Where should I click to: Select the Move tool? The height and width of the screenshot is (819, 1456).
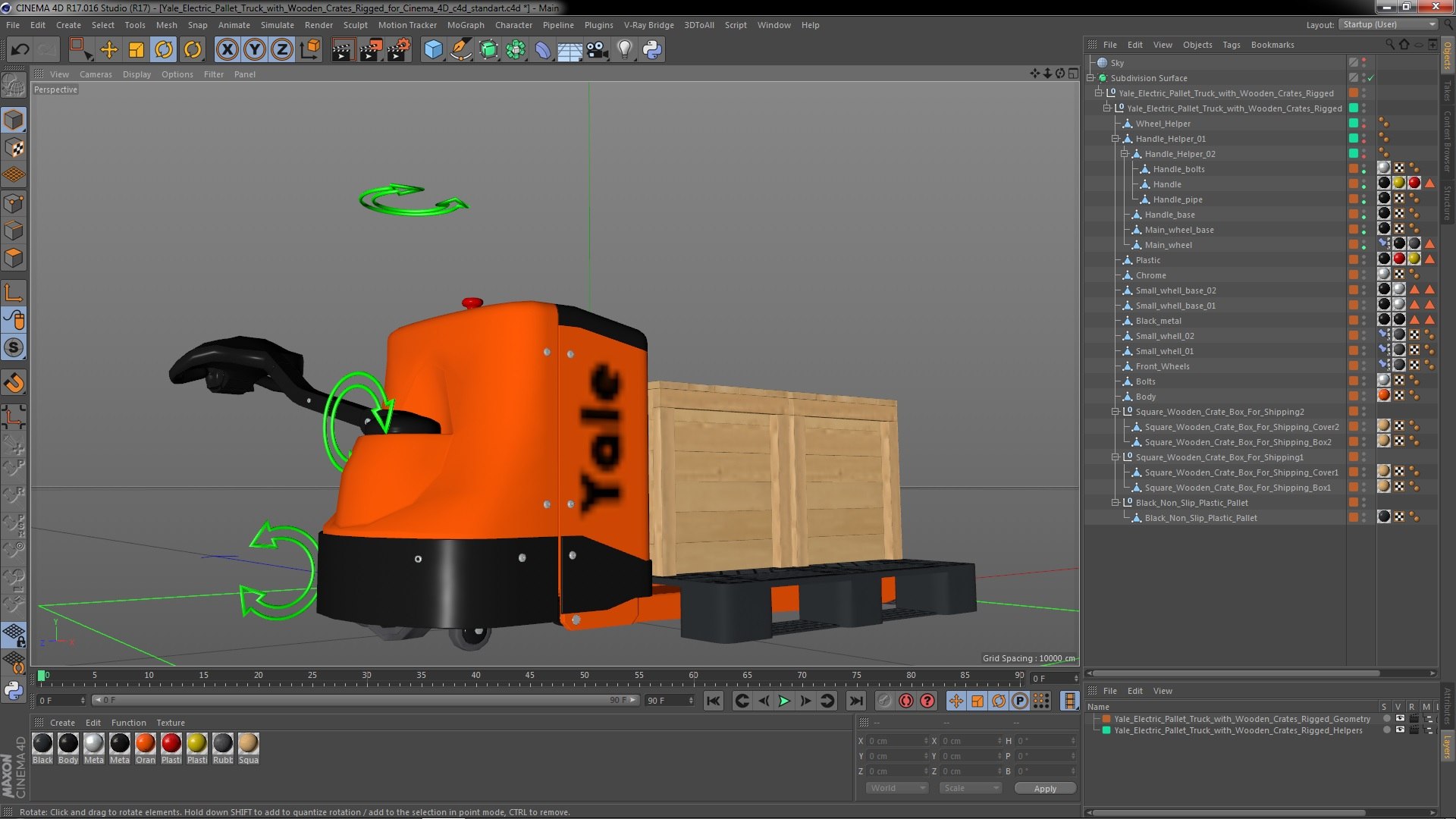(x=108, y=50)
